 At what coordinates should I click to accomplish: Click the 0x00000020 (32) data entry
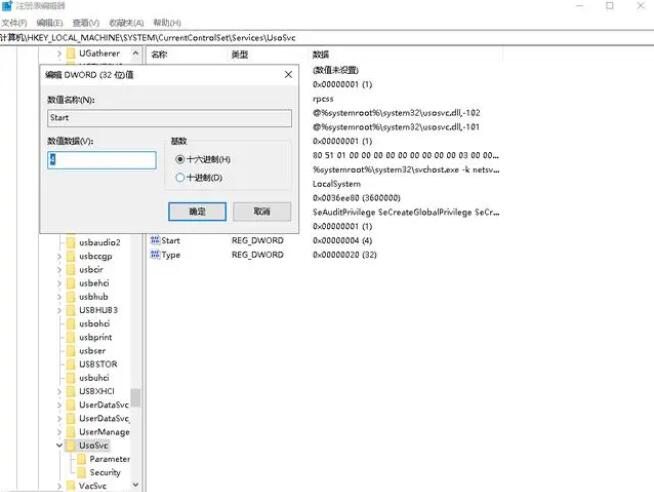345,255
